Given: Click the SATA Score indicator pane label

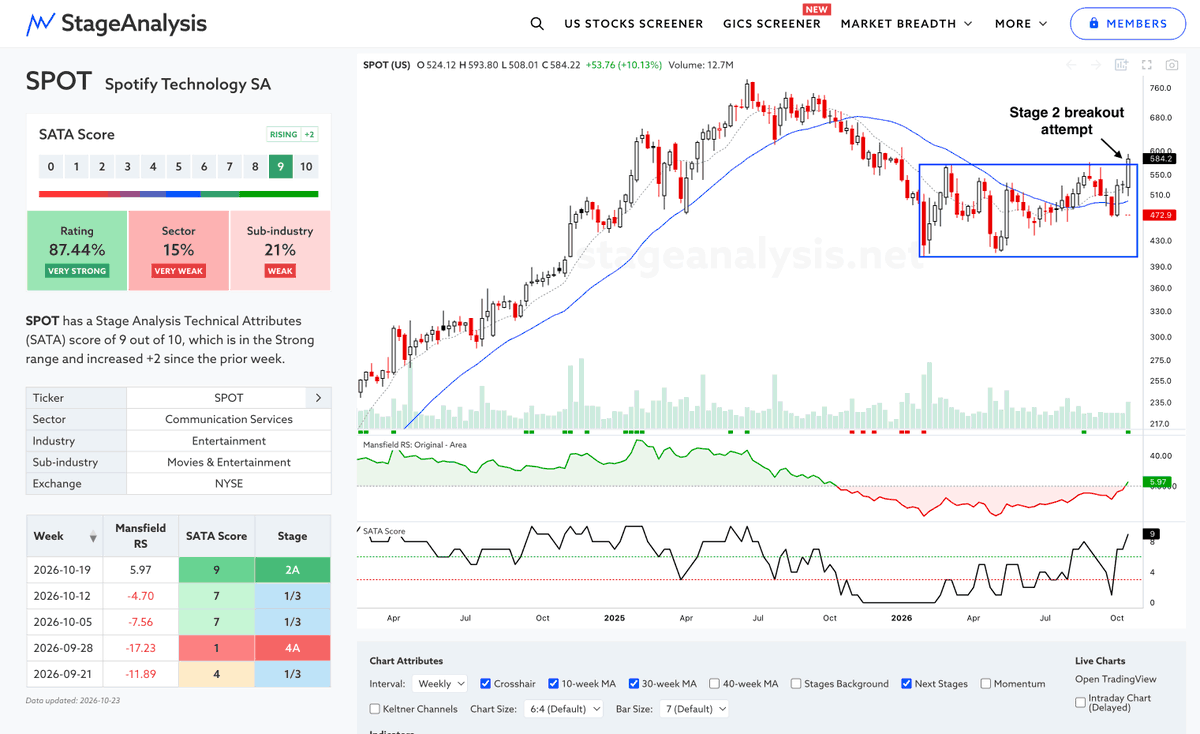Looking at the screenshot, I should 386,531.
